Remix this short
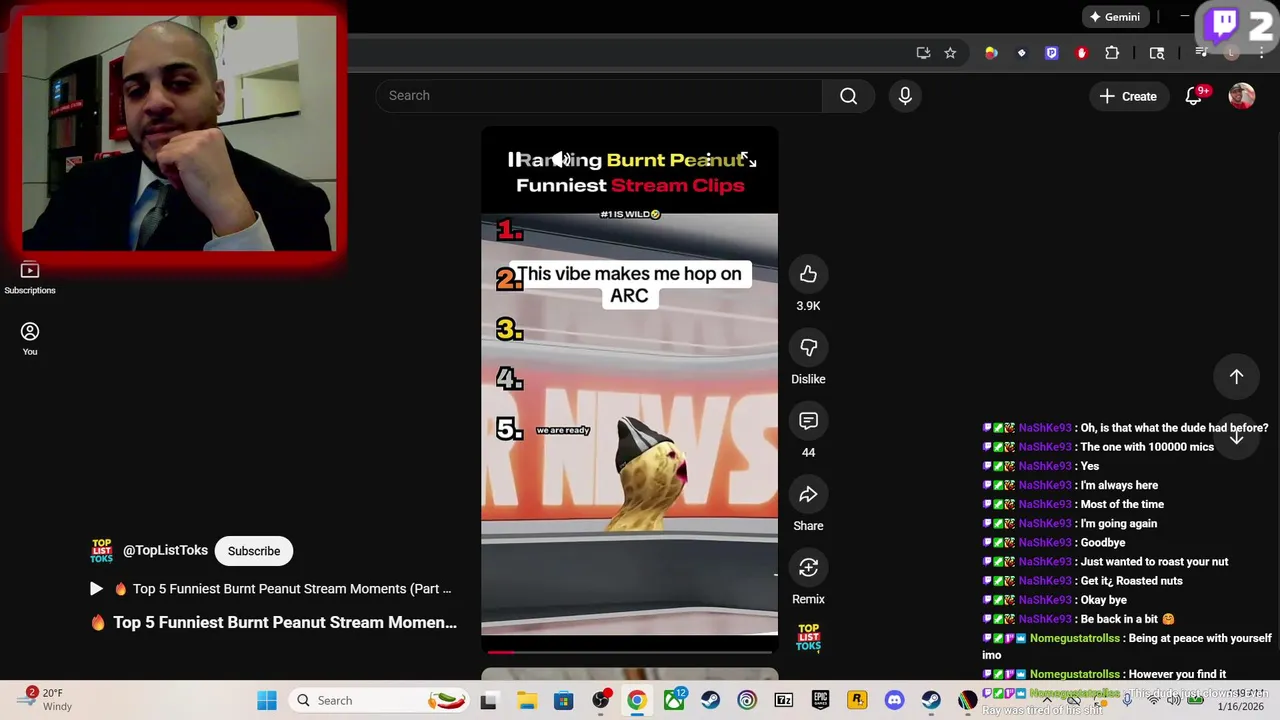Image resolution: width=1280 pixels, height=720 pixels. (x=808, y=568)
